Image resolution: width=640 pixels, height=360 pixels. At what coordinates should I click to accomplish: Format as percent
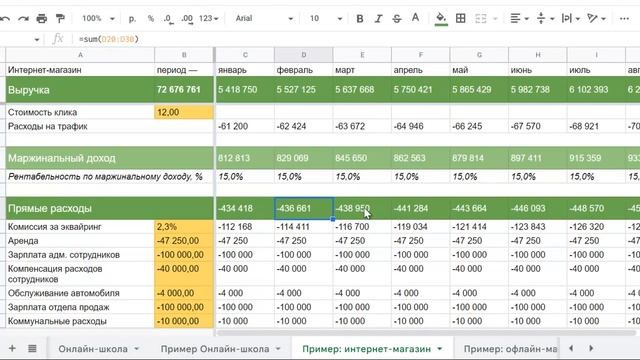pyautogui.click(x=151, y=18)
